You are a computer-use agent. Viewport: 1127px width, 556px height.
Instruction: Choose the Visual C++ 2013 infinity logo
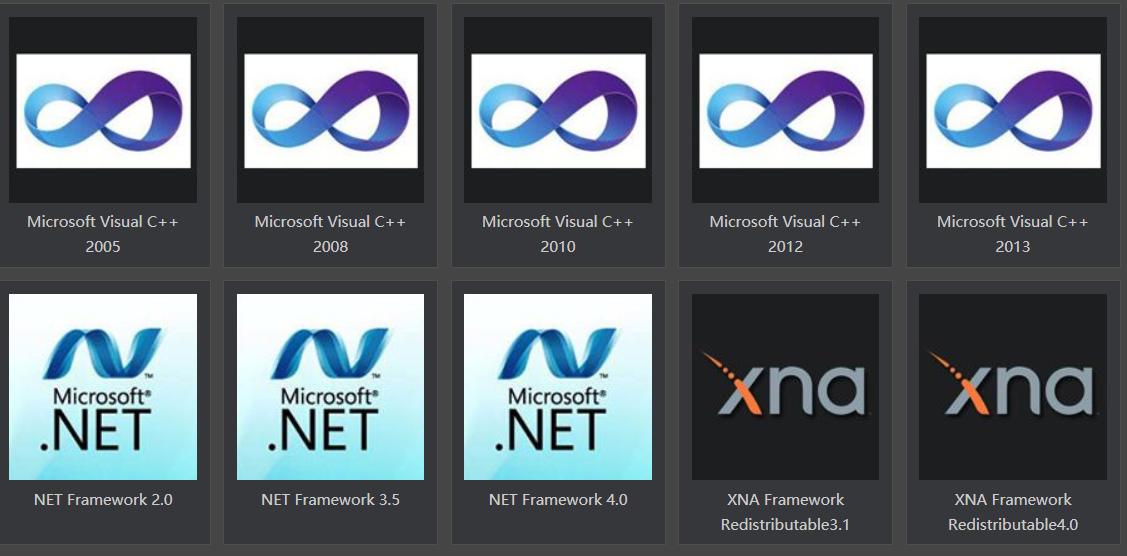click(1013, 110)
